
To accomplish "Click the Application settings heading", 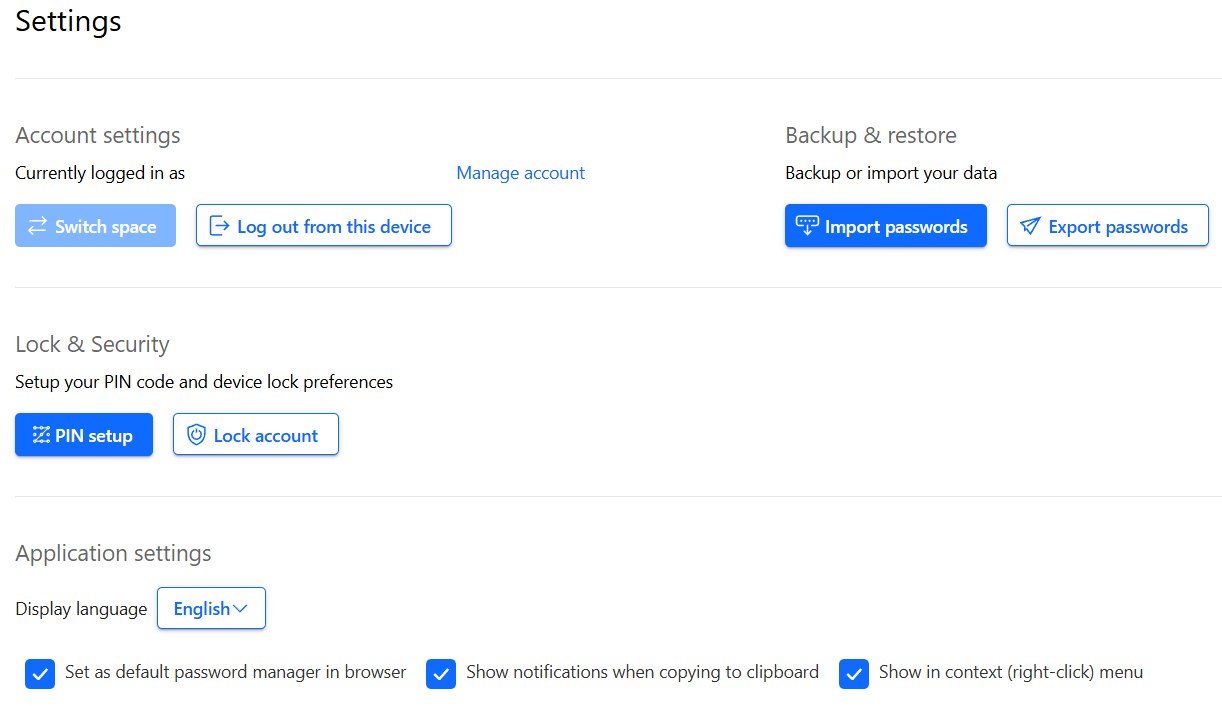I will pos(113,553).
